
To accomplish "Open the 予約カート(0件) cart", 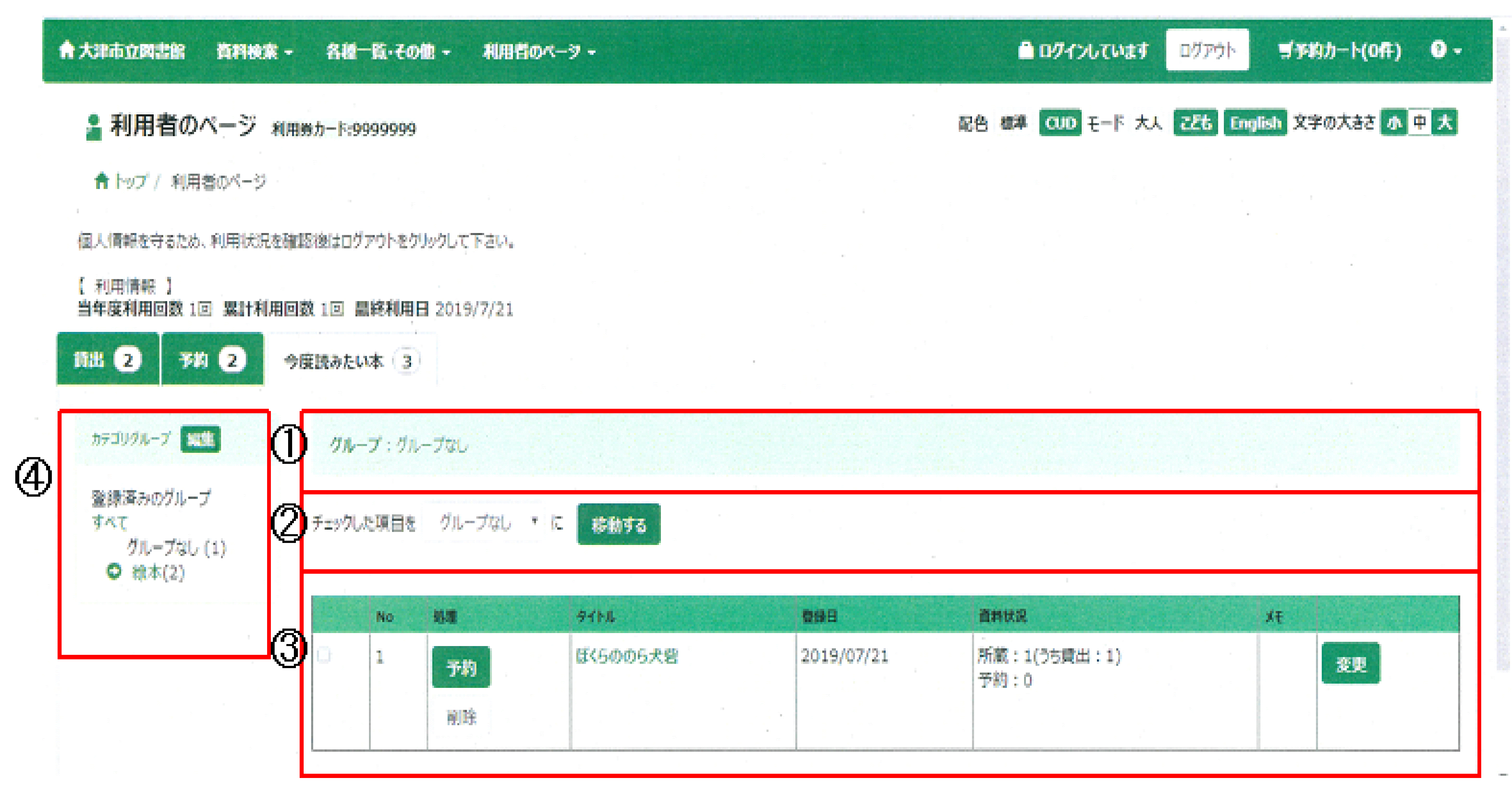I will click(x=1340, y=51).
